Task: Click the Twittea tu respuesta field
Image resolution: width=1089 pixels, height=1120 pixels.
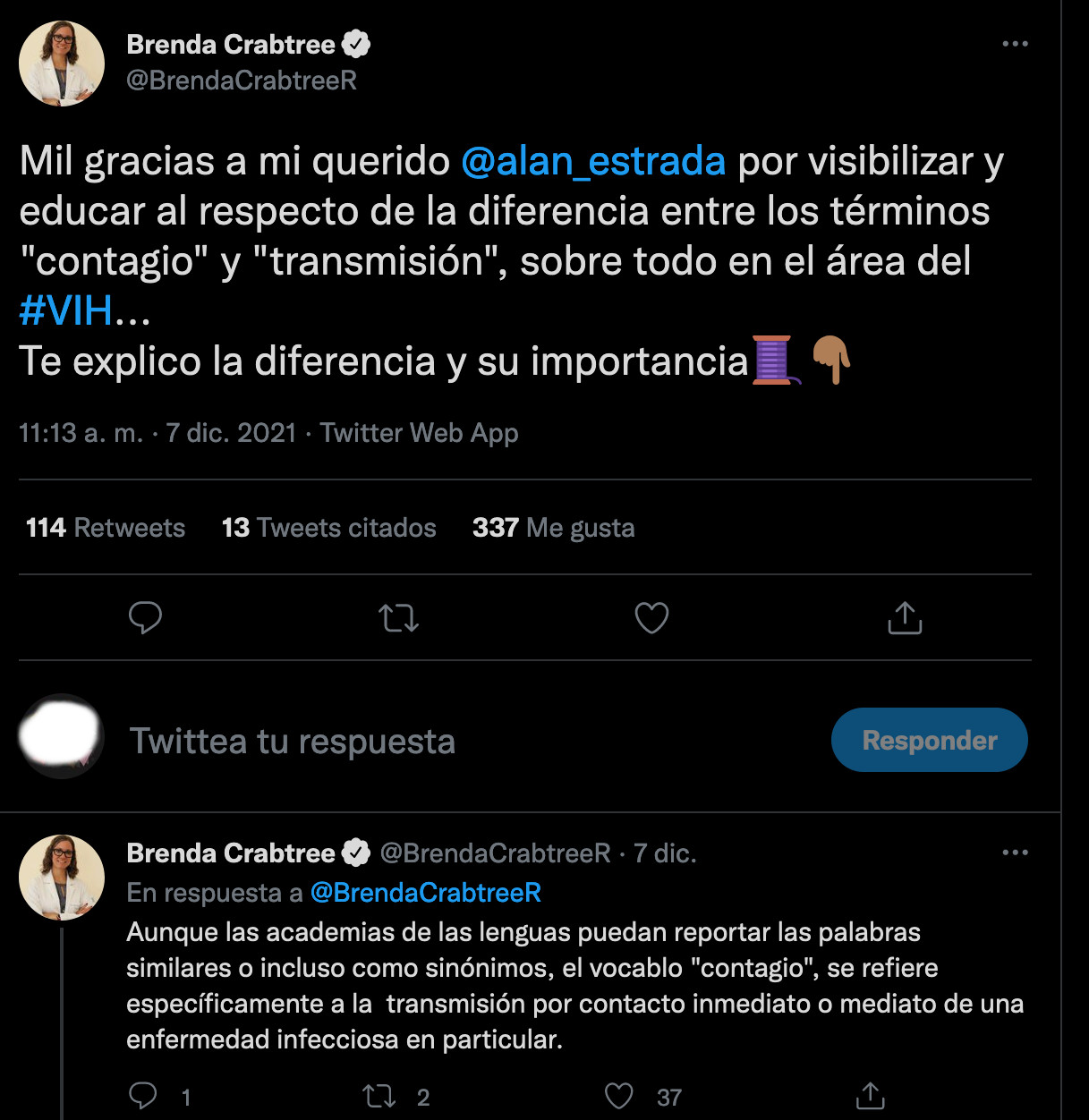Action: (294, 741)
